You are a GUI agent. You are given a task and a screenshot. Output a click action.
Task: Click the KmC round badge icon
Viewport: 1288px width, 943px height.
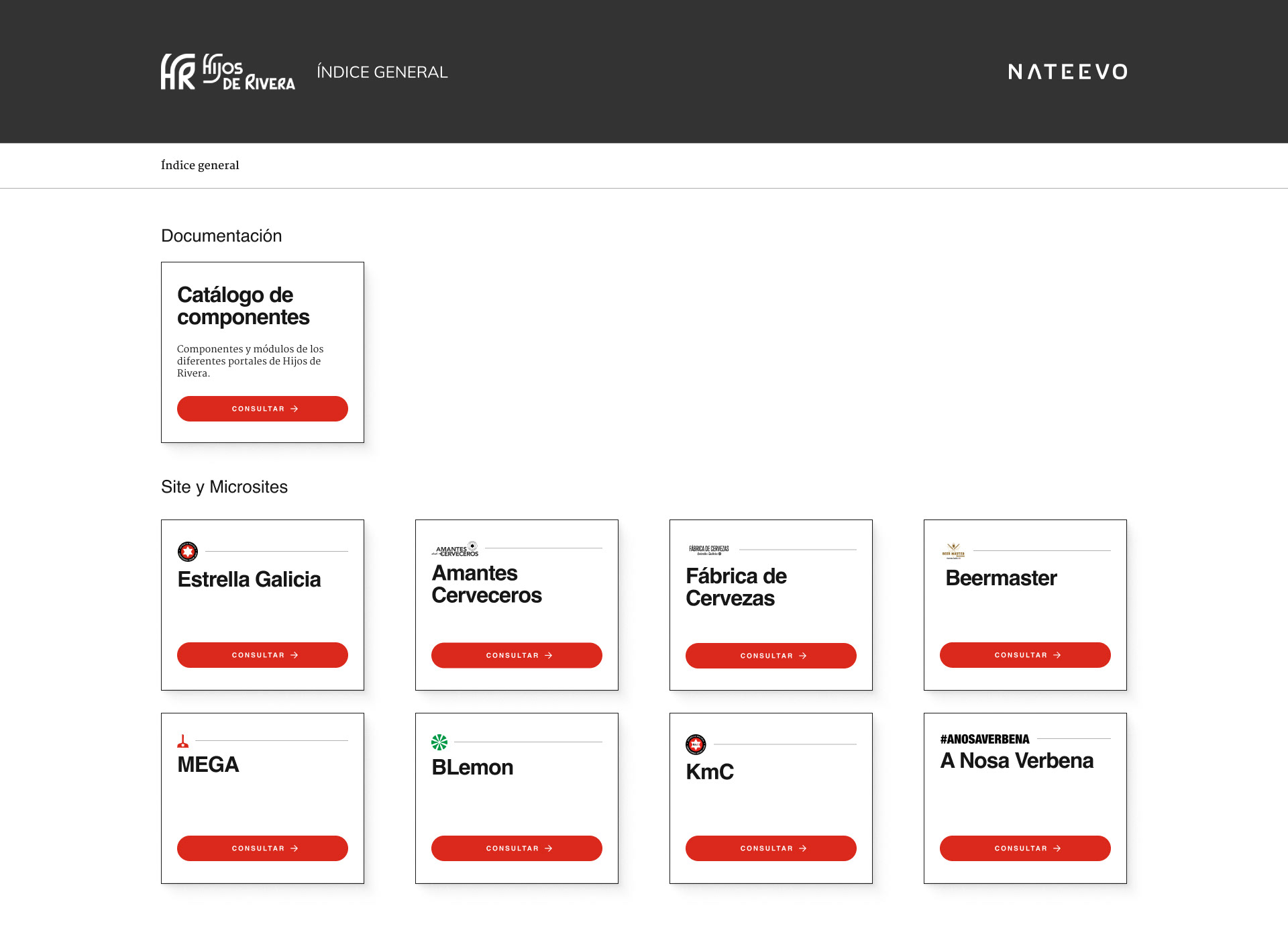pyautogui.click(x=696, y=744)
